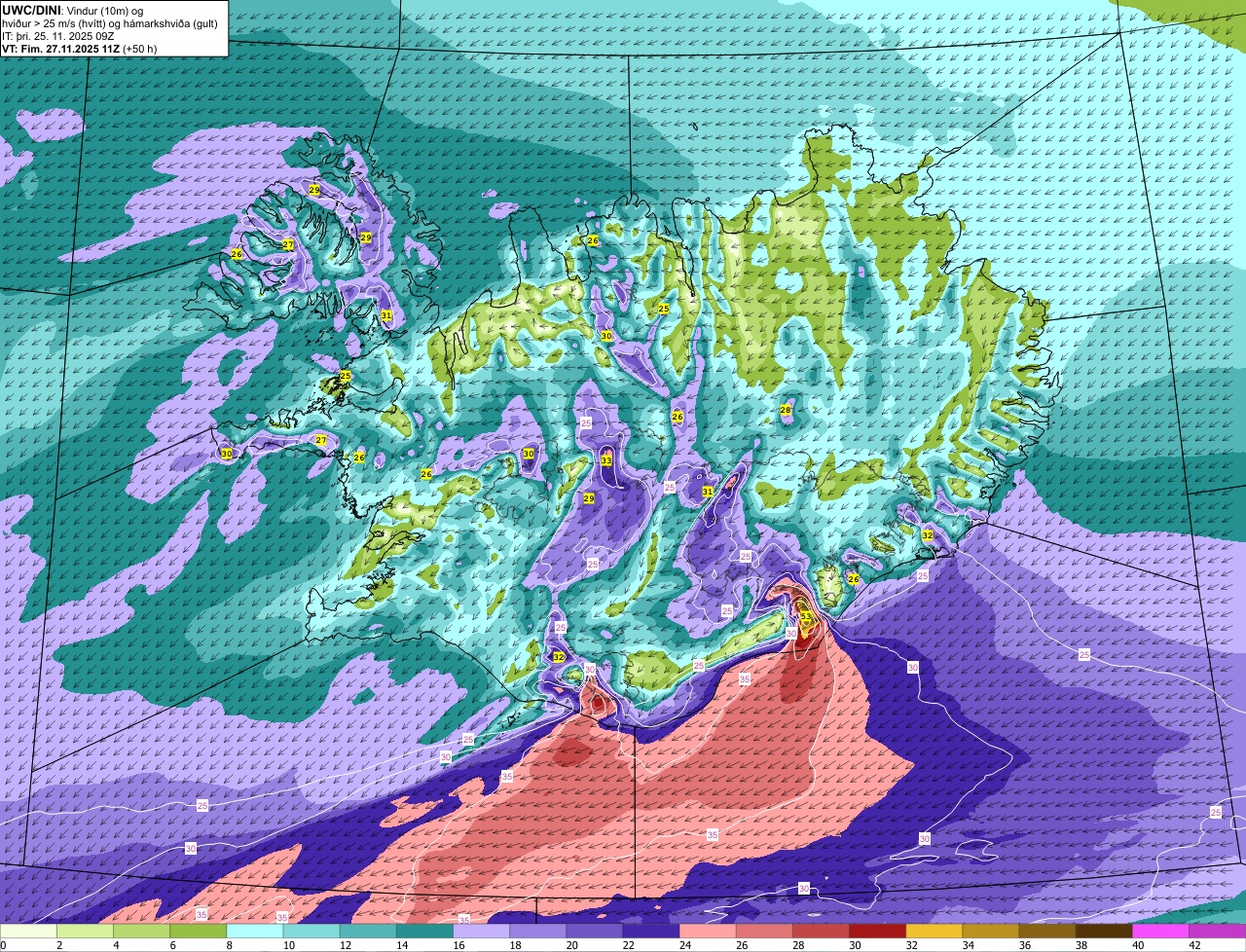Click color scale value 4
Screen dimensions: 1246x952
coord(116,945)
